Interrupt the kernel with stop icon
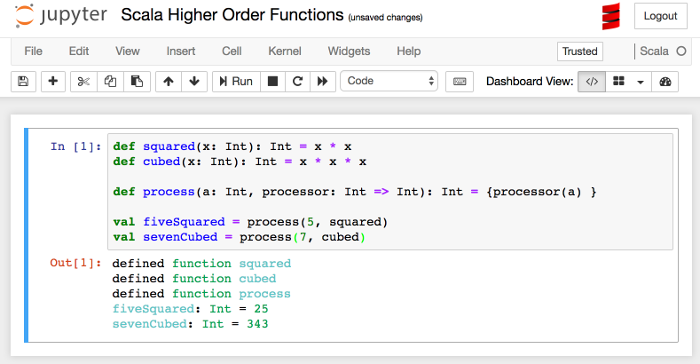 (x=273, y=81)
